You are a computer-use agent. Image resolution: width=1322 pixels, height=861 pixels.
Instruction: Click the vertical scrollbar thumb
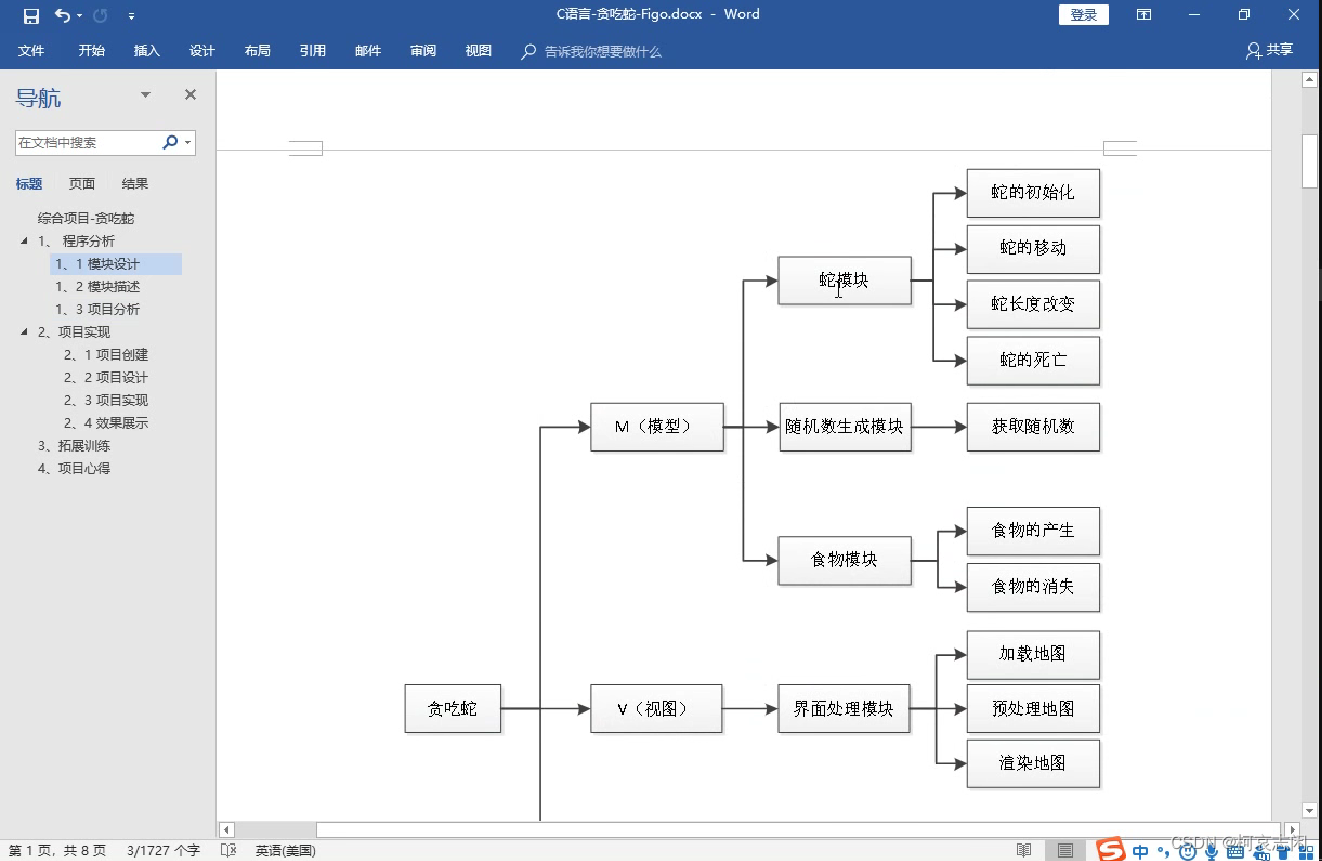pyautogui.click(x=1310, y=160)
